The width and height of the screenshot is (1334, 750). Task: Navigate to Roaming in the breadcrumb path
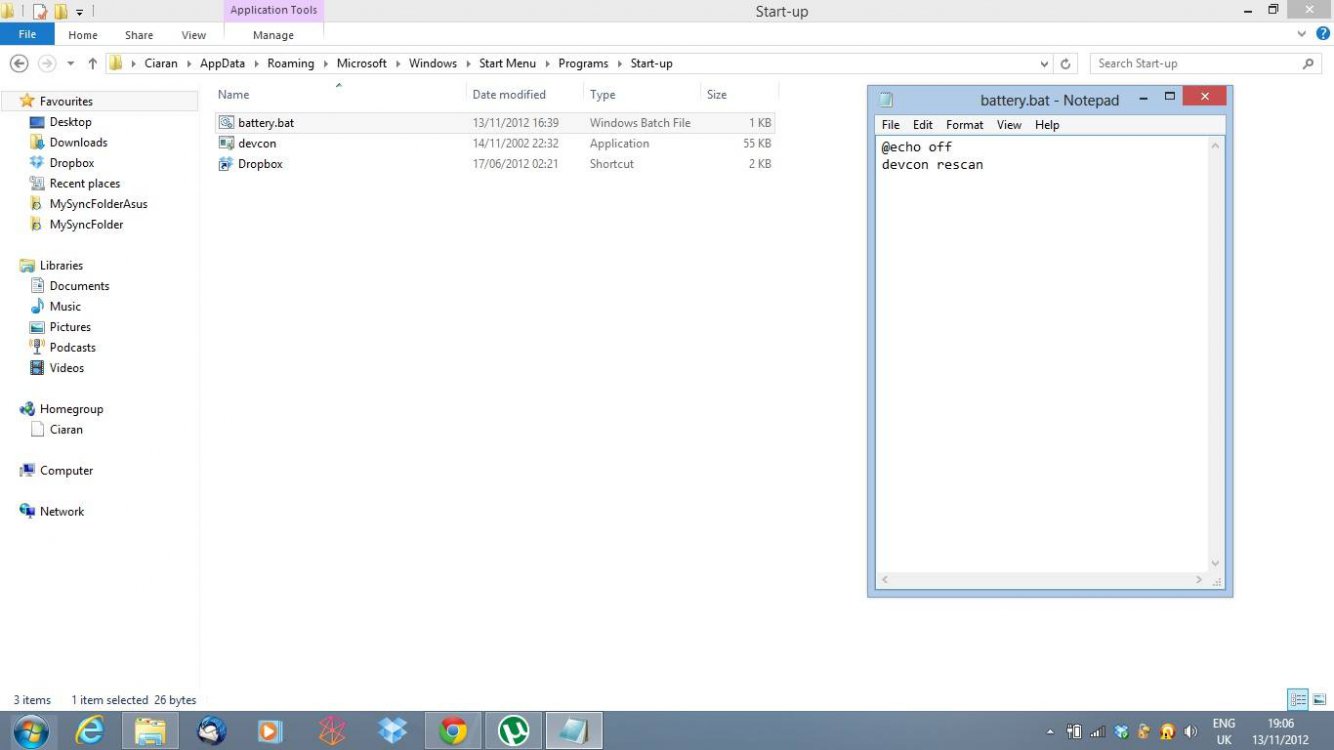click(290, 64)
